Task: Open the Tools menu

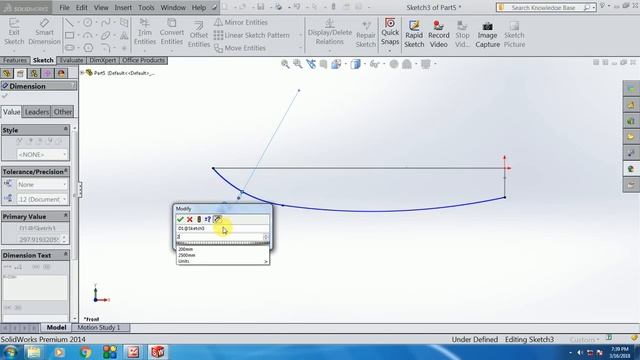Action: [146, 7]
